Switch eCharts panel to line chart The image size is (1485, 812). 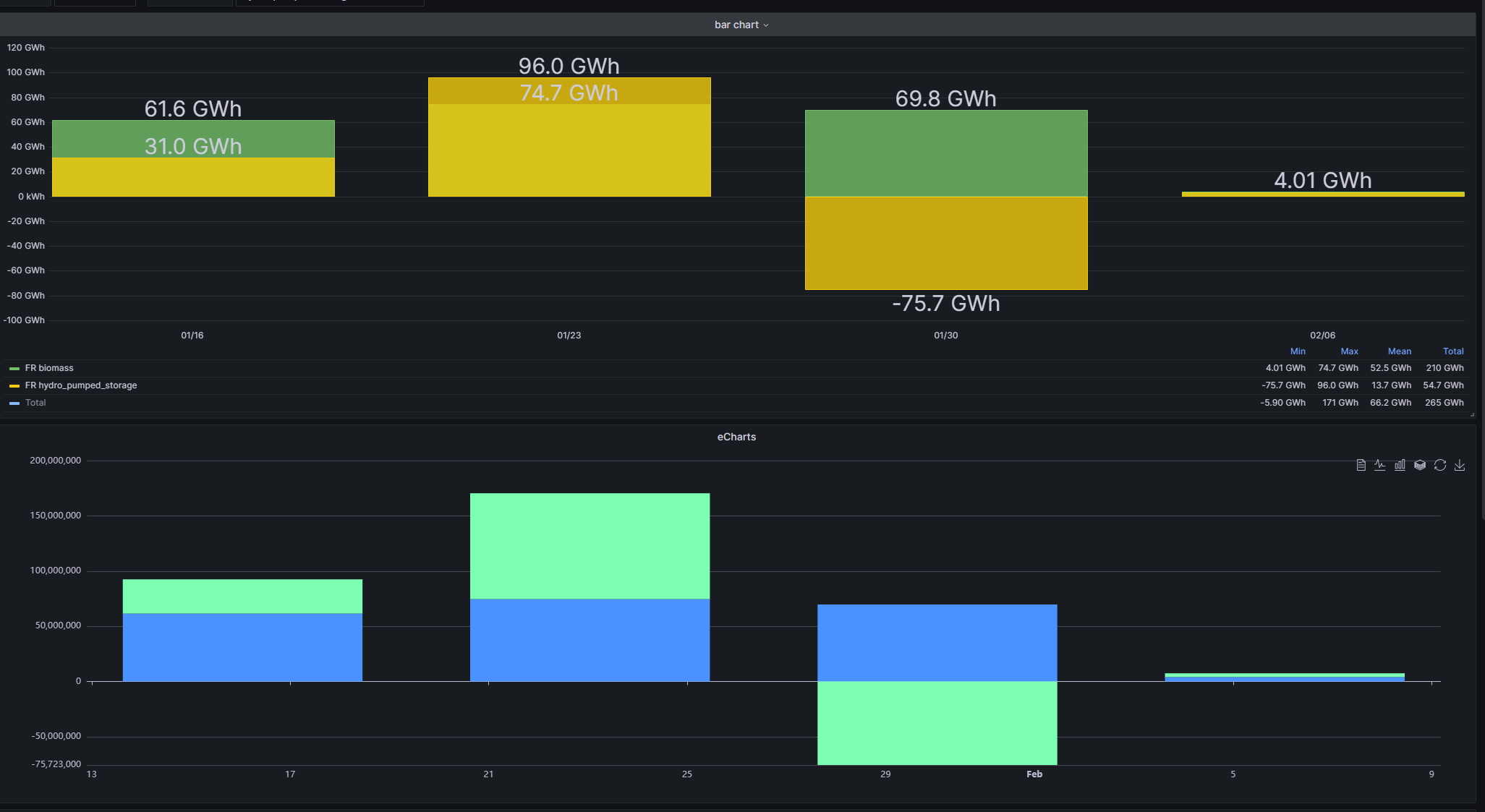(1380, 465)
